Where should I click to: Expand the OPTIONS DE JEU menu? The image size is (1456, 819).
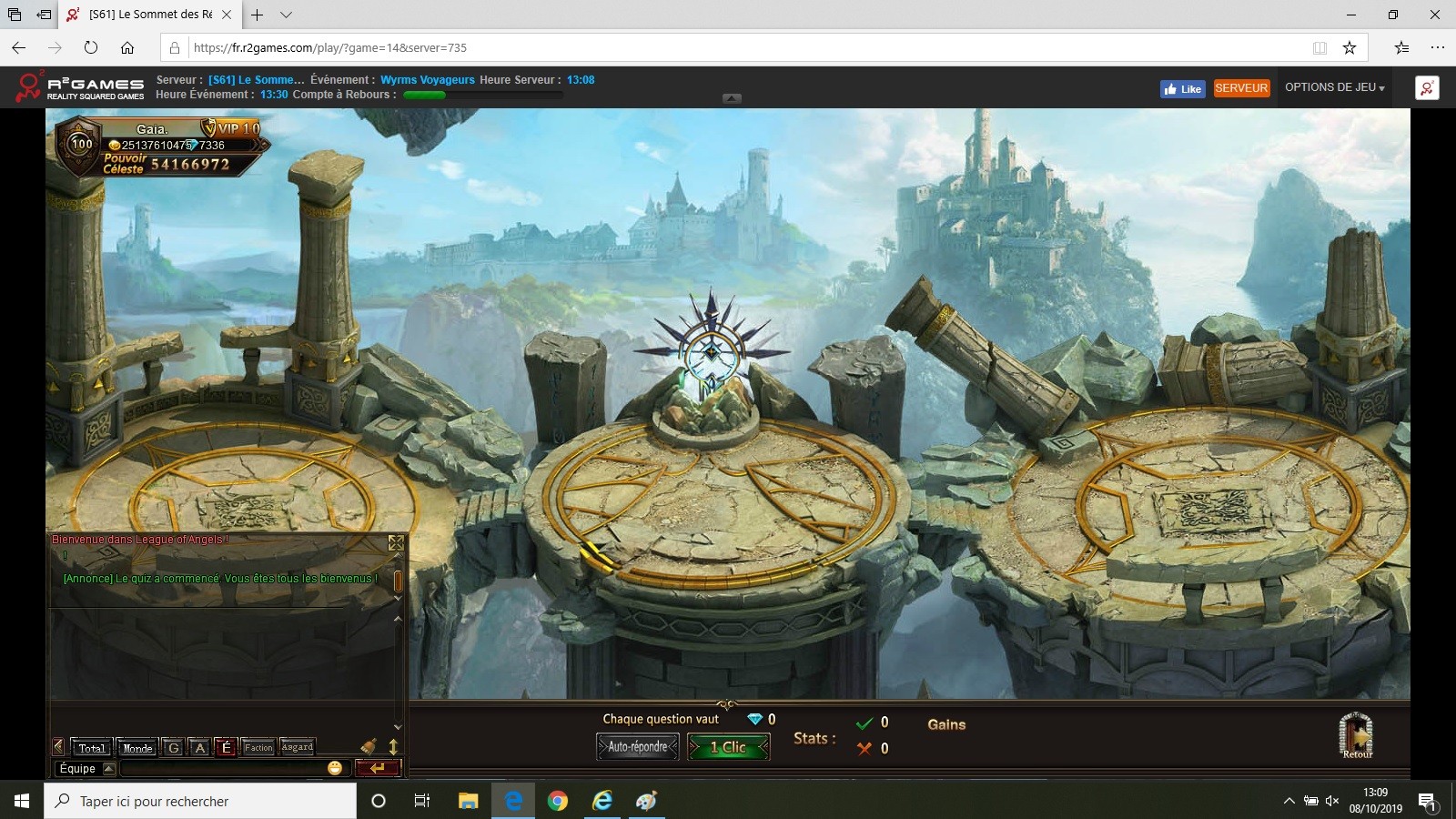(x=1334, y=87)
